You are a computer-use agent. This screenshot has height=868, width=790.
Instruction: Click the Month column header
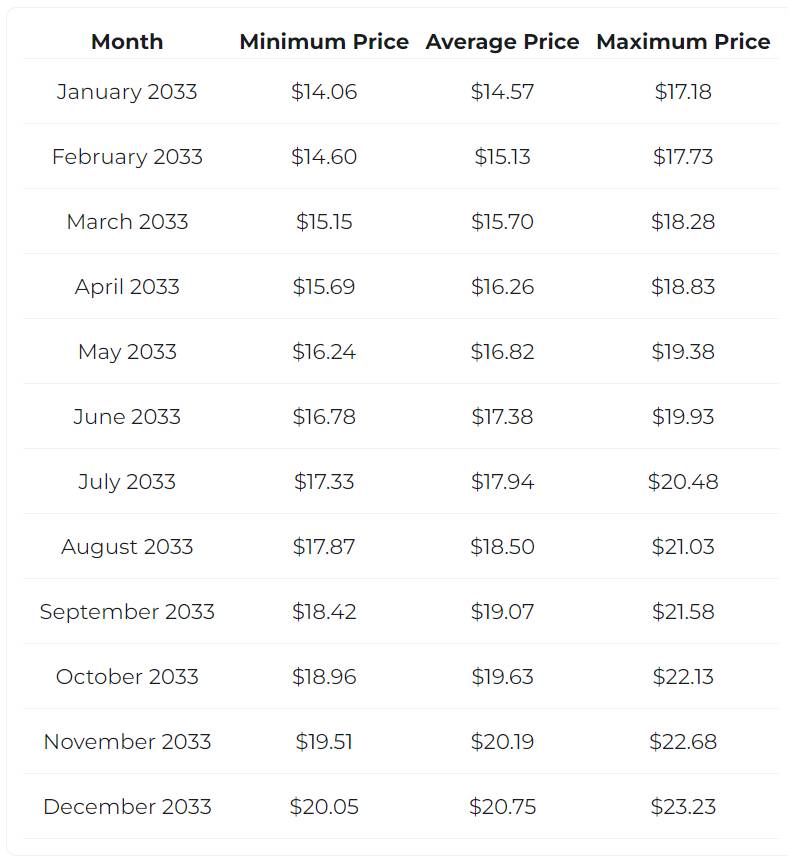click(x=127, y=42)
